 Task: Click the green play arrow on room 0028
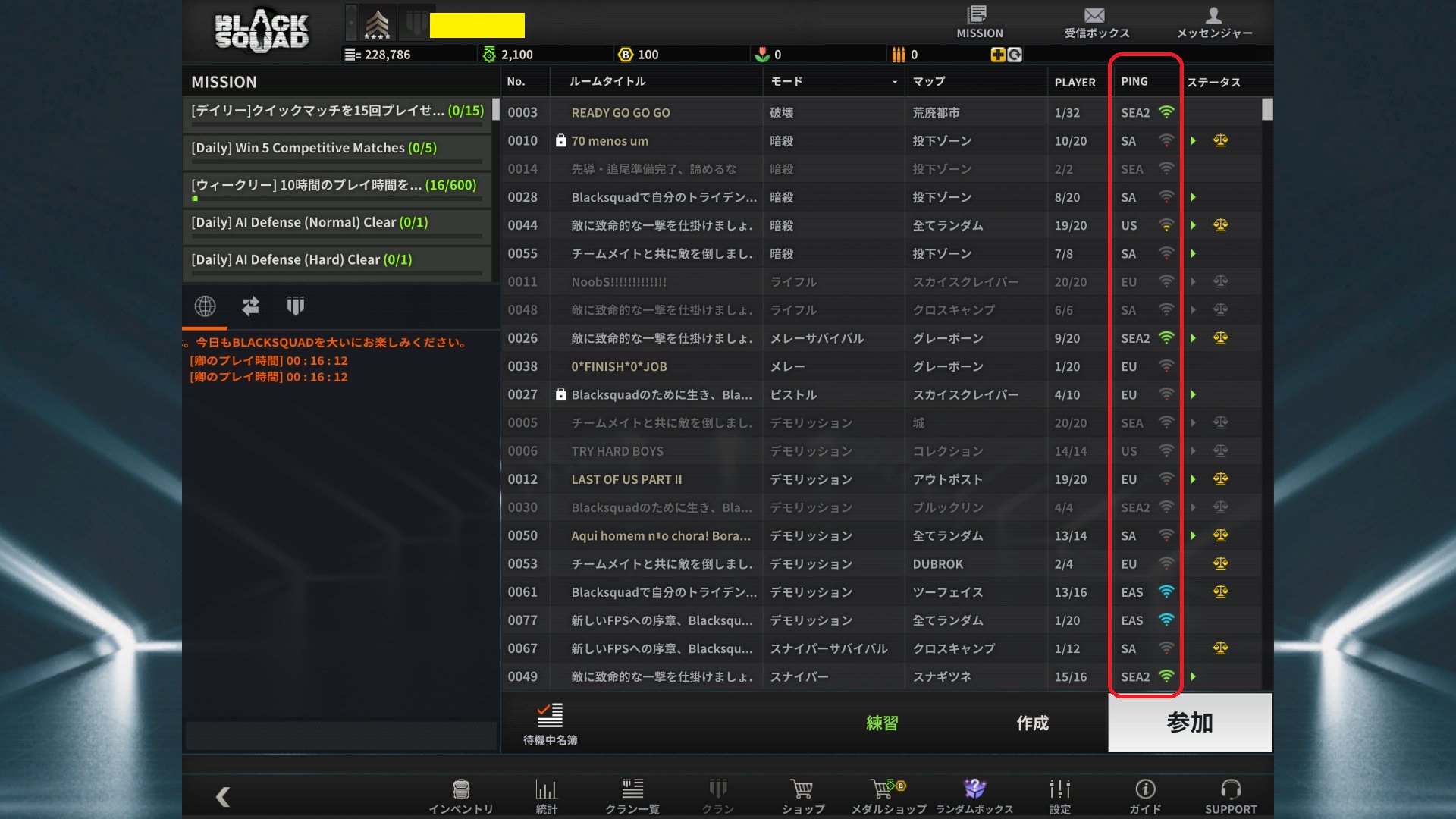coord(1193,197)
